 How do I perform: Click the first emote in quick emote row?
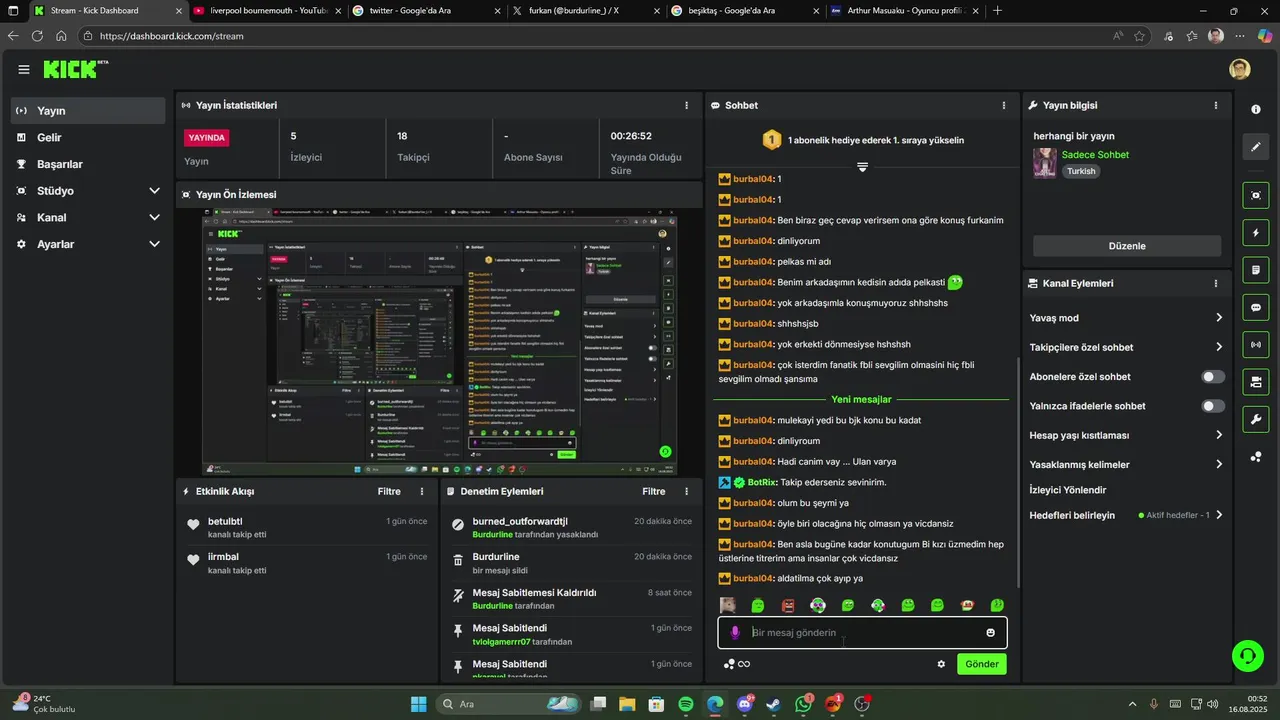coord(728,605)
